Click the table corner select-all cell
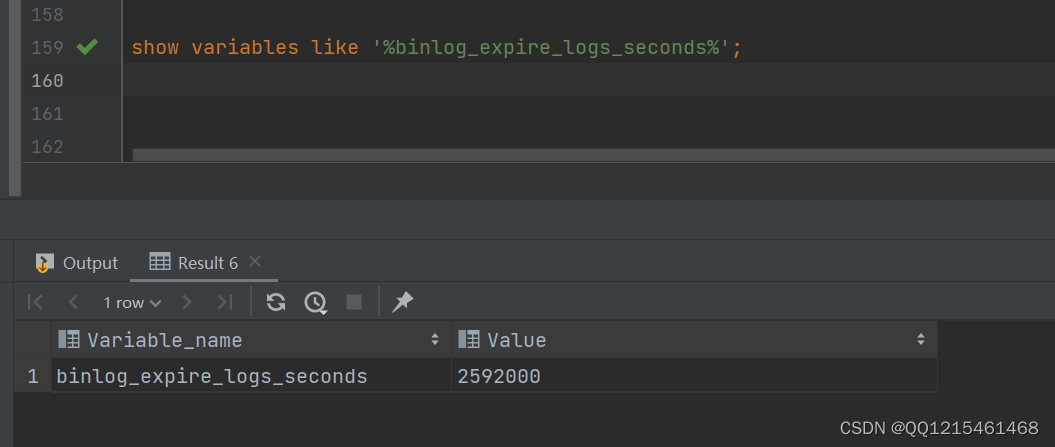The height and width of the screenshot is (447, 1055). (32, 340)
